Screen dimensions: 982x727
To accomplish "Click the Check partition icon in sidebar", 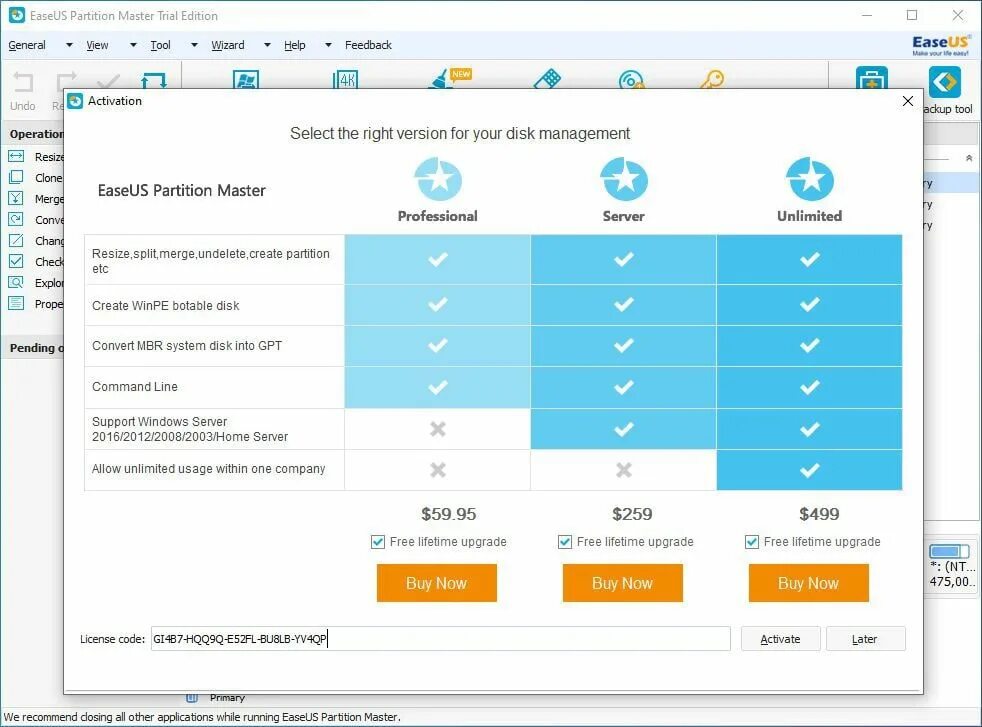I will coord(16,261).
